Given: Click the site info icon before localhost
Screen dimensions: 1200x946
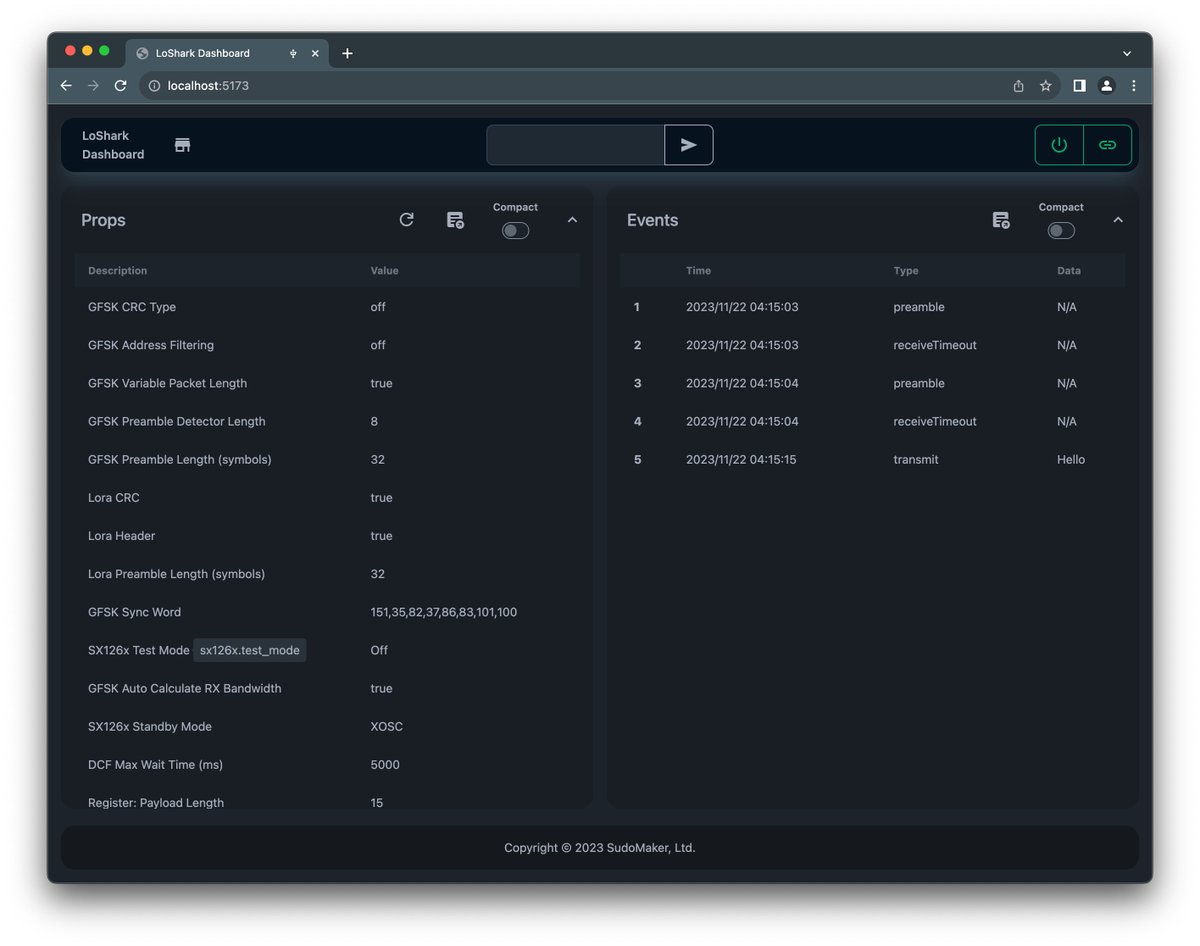Looking at the screenshot, I should pos(154,86).
